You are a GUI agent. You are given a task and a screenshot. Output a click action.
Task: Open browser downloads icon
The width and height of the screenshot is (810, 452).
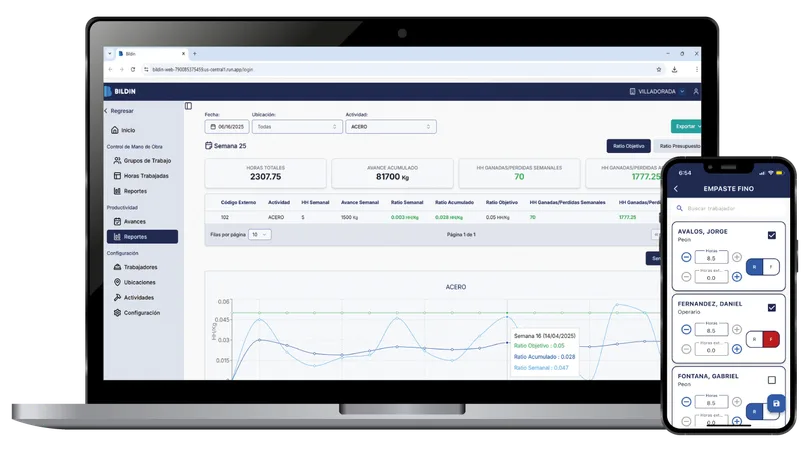click(x=674, y=69)
